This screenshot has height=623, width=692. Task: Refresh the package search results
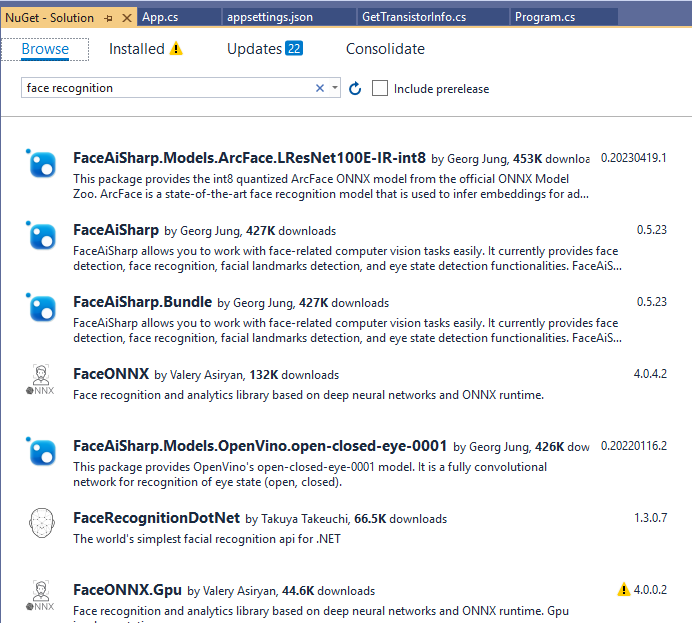tap(355, 89)
